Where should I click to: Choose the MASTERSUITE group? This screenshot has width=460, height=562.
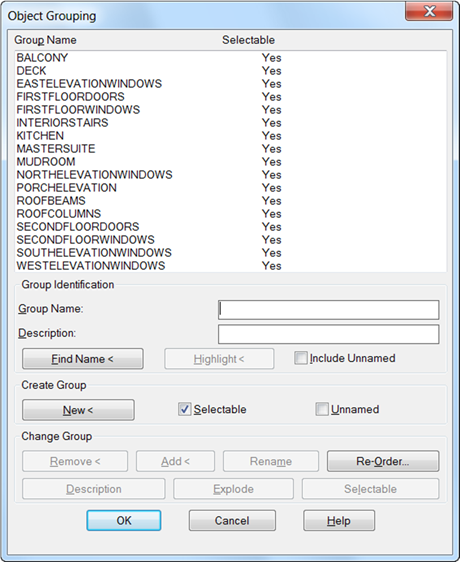point(231,149)
